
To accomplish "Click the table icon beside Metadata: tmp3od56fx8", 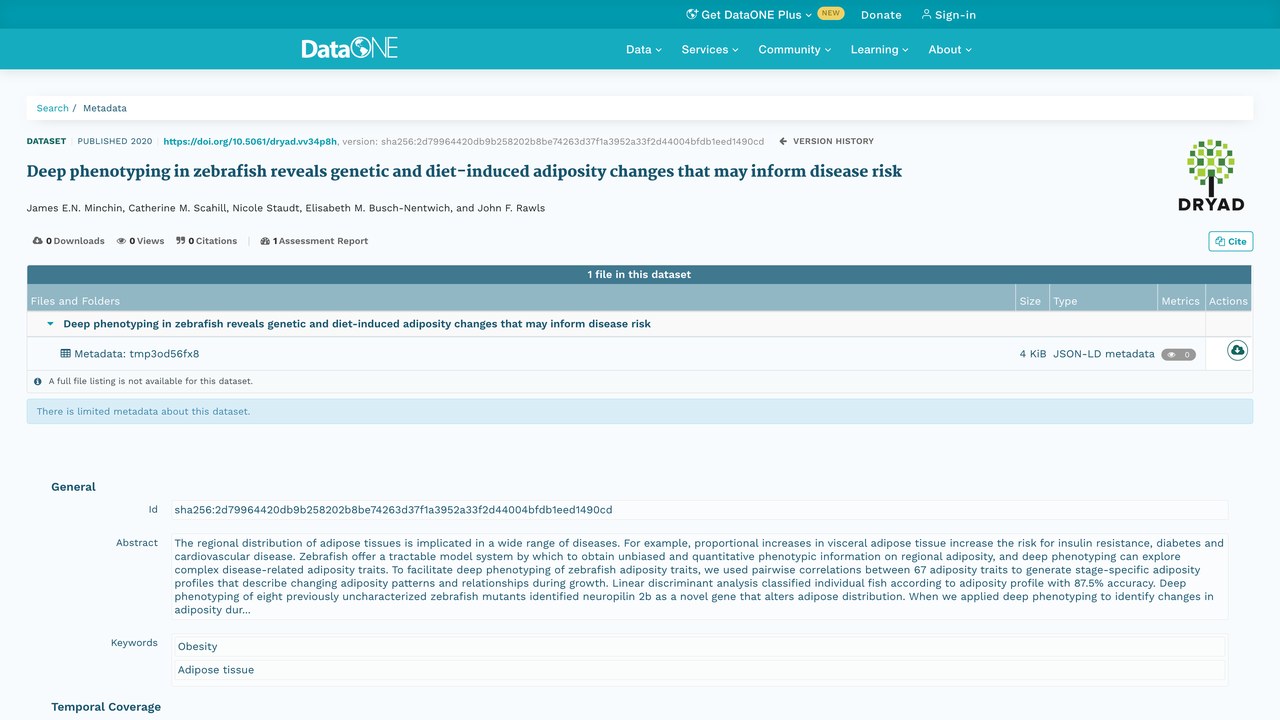I will pyautogui.click(x=66, y=354).
